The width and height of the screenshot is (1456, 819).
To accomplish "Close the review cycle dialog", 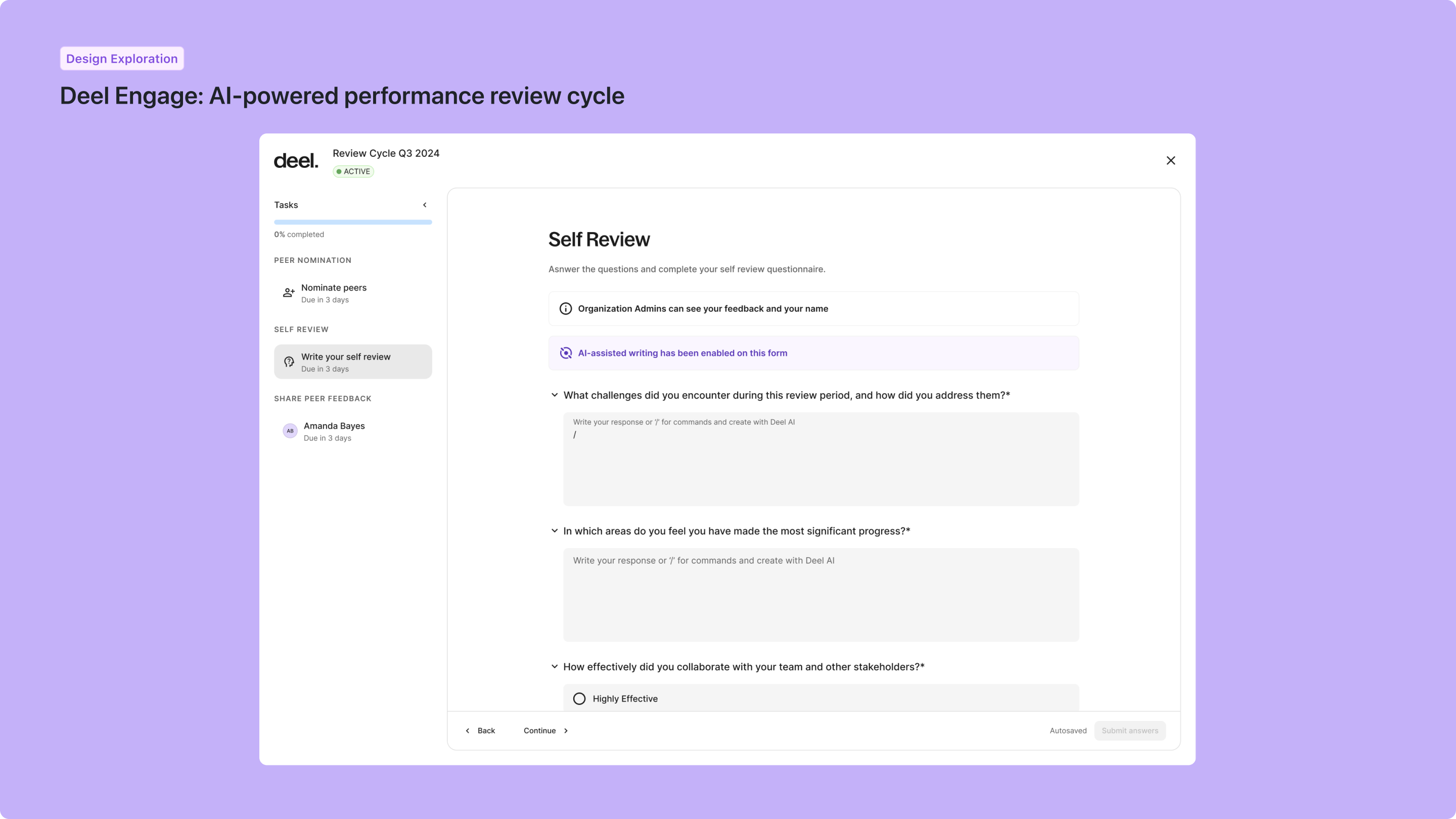I will pos(1170,161).
